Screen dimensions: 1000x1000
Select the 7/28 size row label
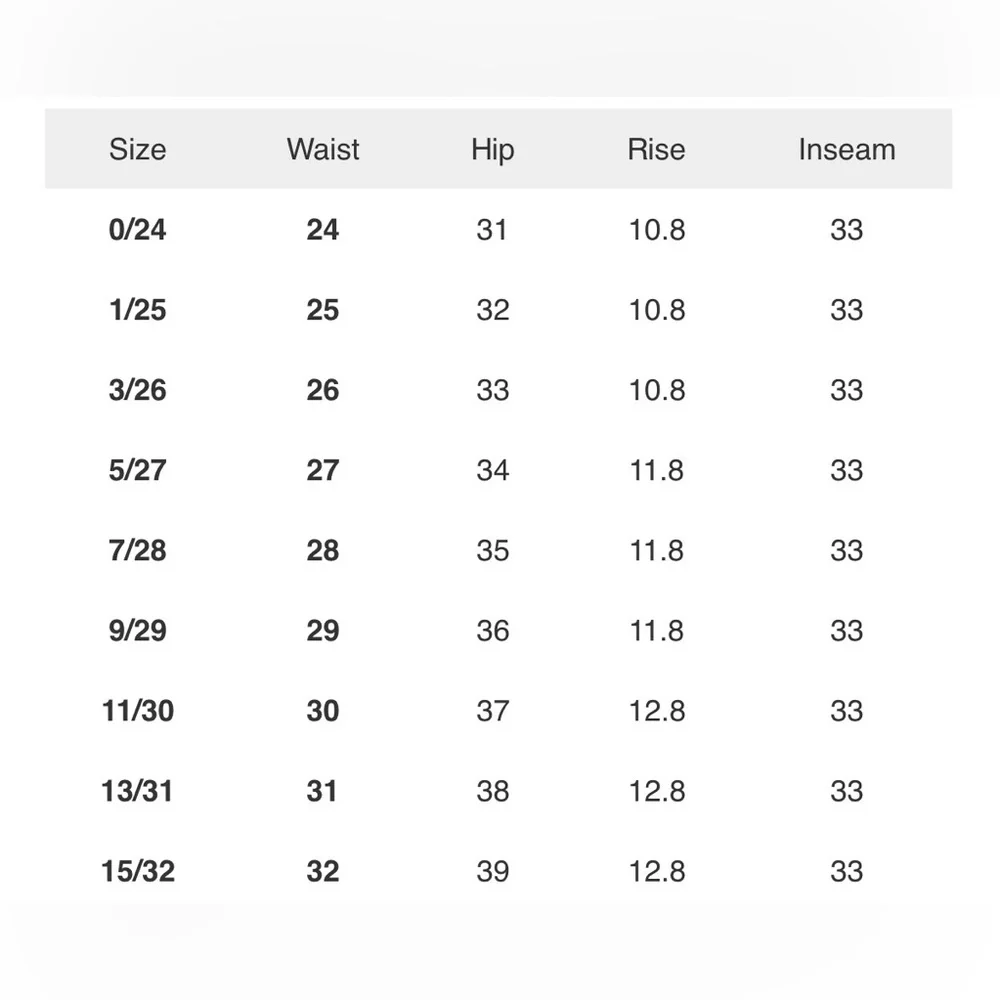tap(137, 550)
